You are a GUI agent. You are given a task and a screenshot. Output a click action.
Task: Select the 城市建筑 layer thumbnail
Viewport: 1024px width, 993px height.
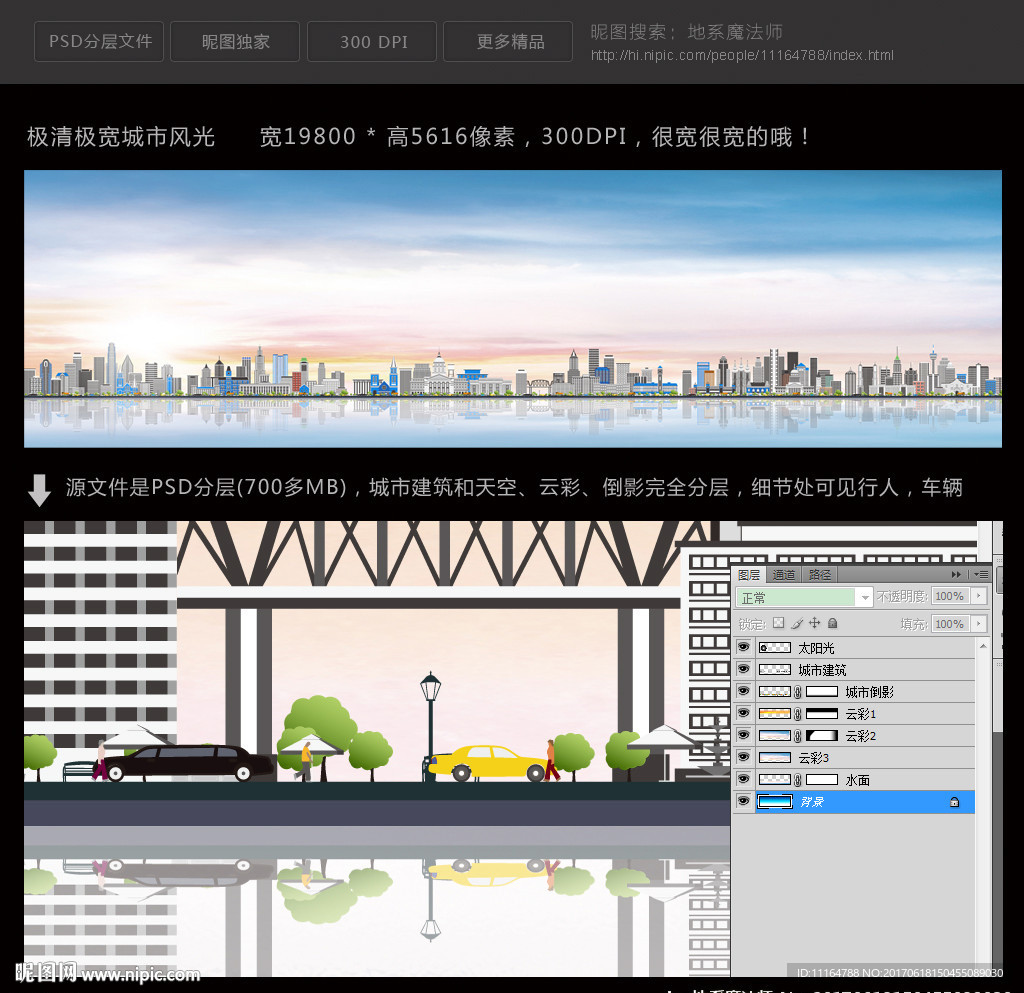click(x=775, y=670)
